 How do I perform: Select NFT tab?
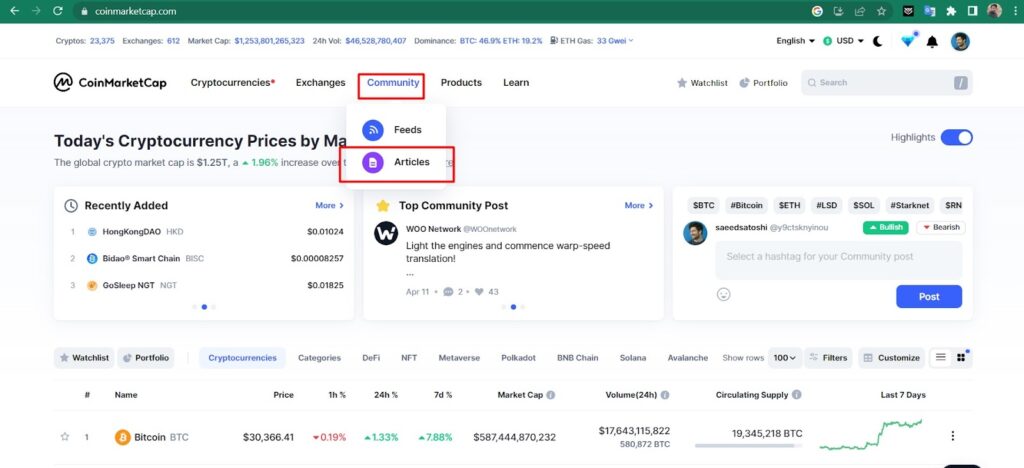click(409, 358)
